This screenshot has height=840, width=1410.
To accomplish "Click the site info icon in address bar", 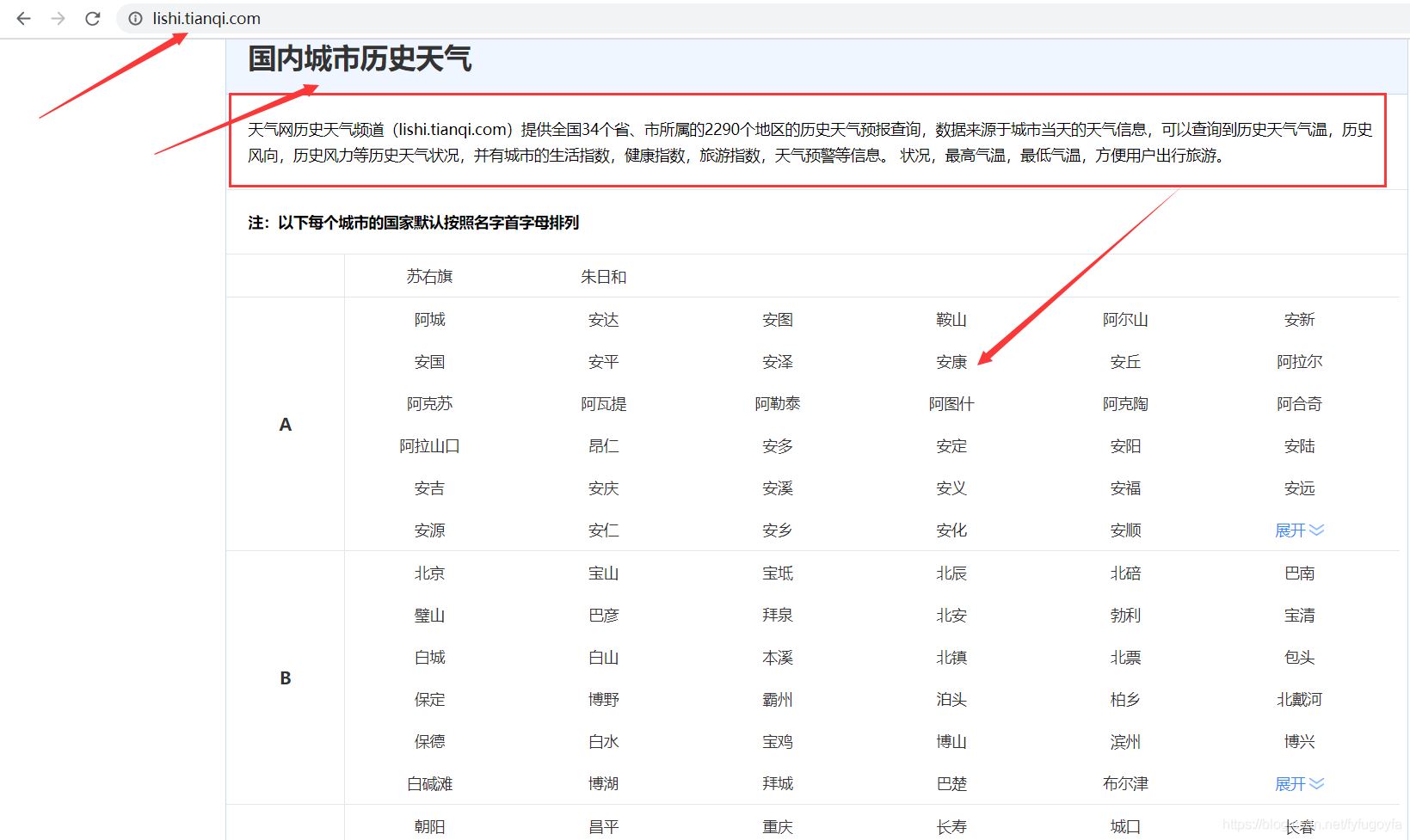I will point(134,18).
